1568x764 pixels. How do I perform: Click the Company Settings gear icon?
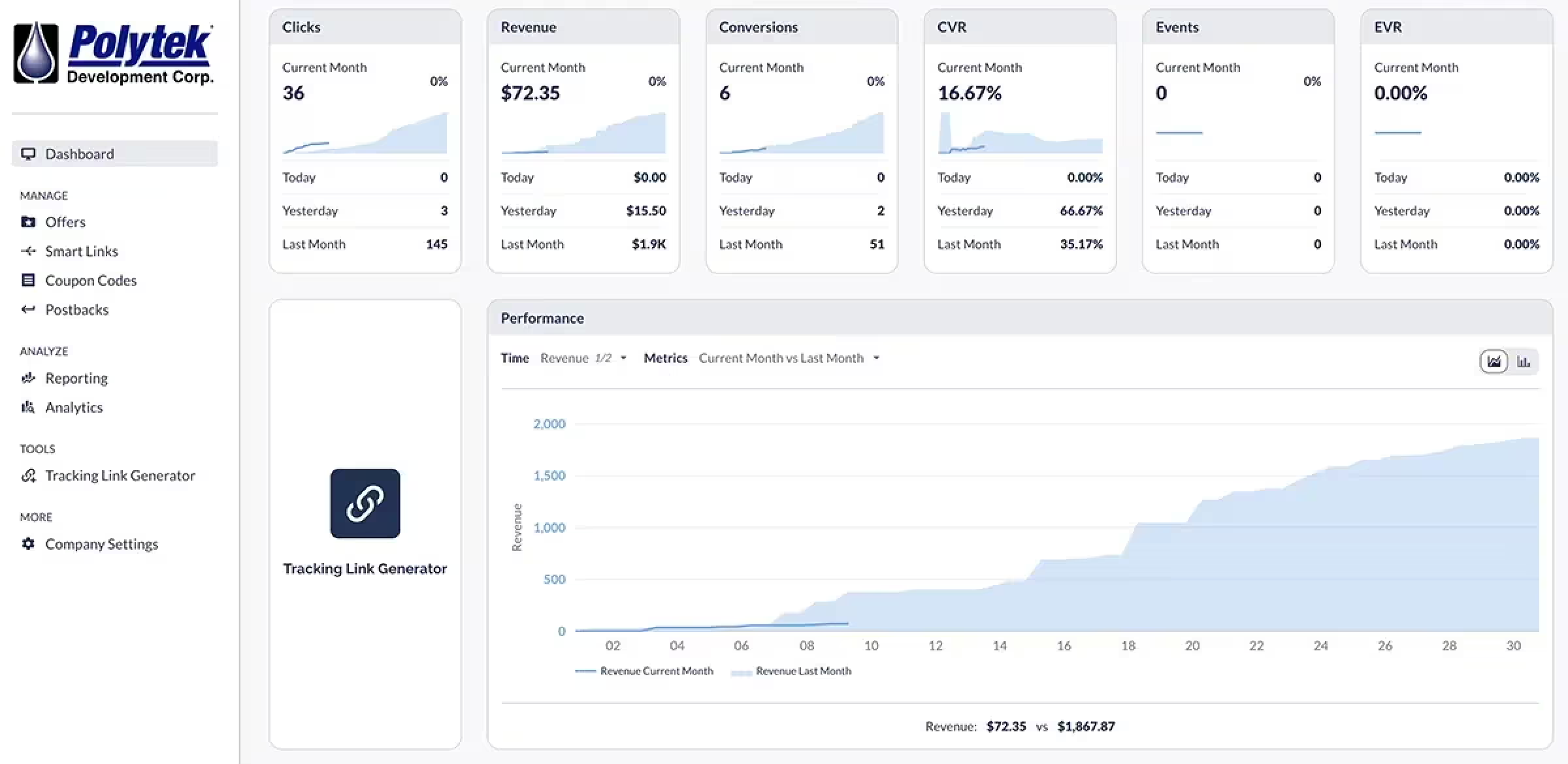click(28, 543)
